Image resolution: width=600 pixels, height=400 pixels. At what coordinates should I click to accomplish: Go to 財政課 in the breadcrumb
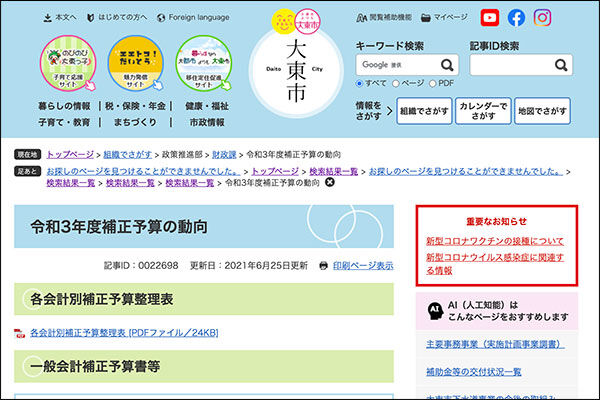coord(224,155)
